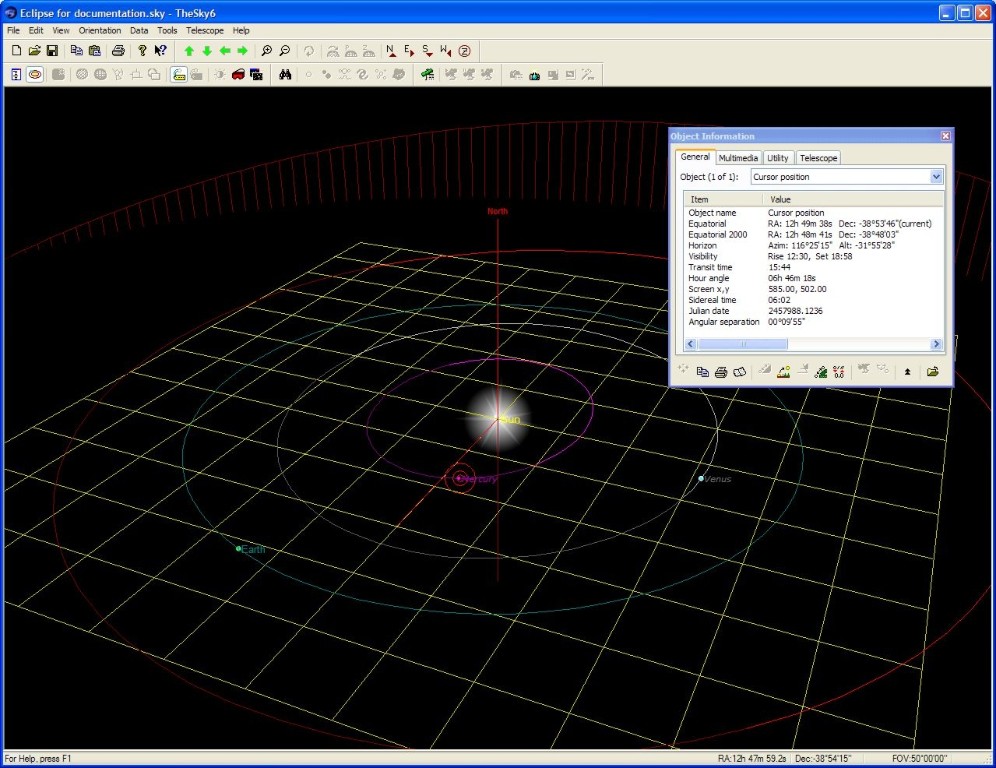
Task: Toggle the red night-vision glasses icon
Action: [238, 74]
